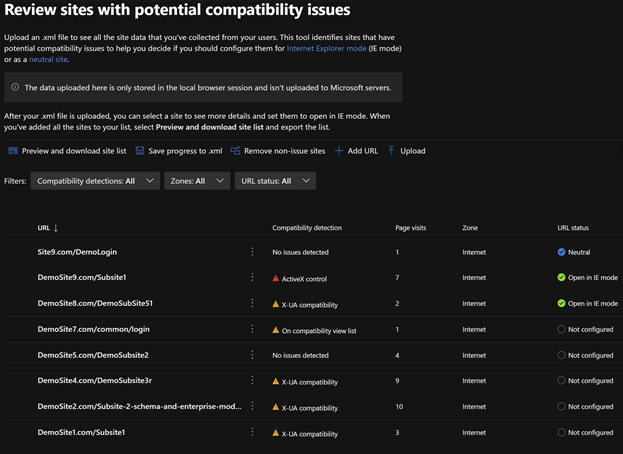
Task: Click the Preview and download site list icon
Action: pyautogui.click(x=13, y=151)
